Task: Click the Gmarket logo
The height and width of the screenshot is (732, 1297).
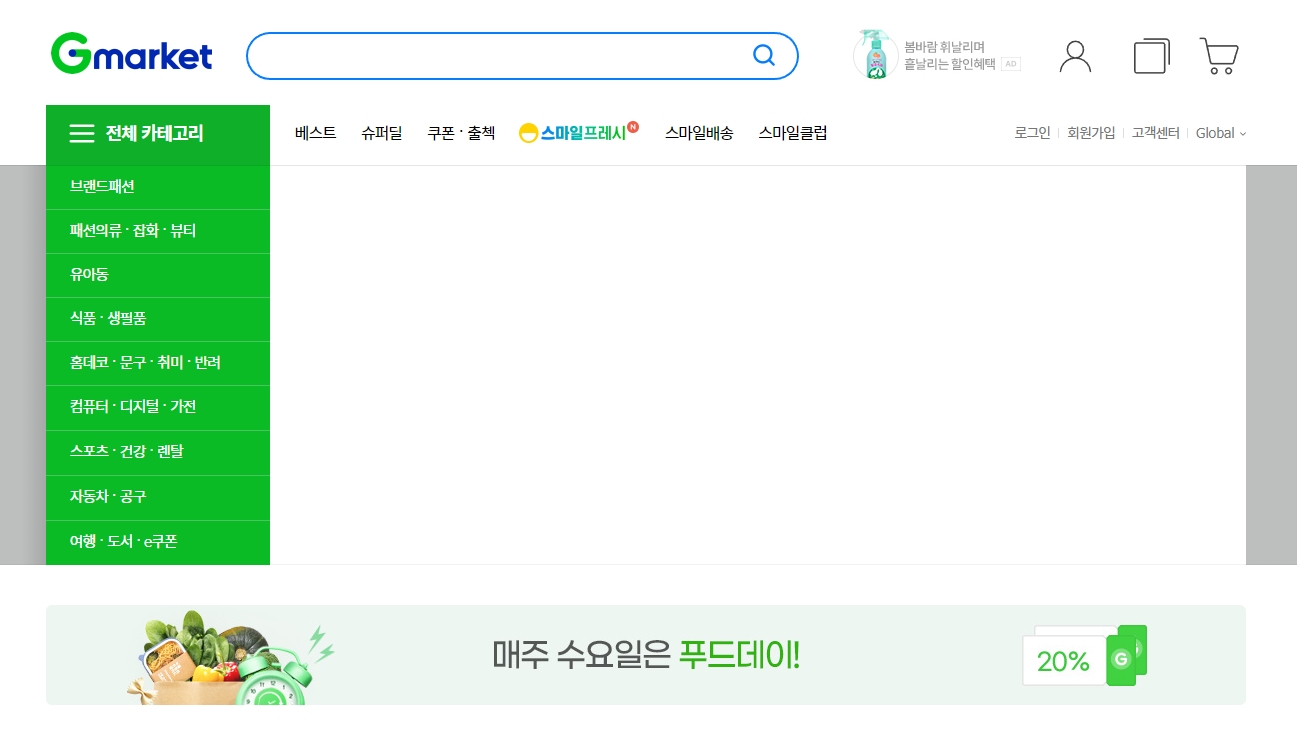Action: coord(131,54)
